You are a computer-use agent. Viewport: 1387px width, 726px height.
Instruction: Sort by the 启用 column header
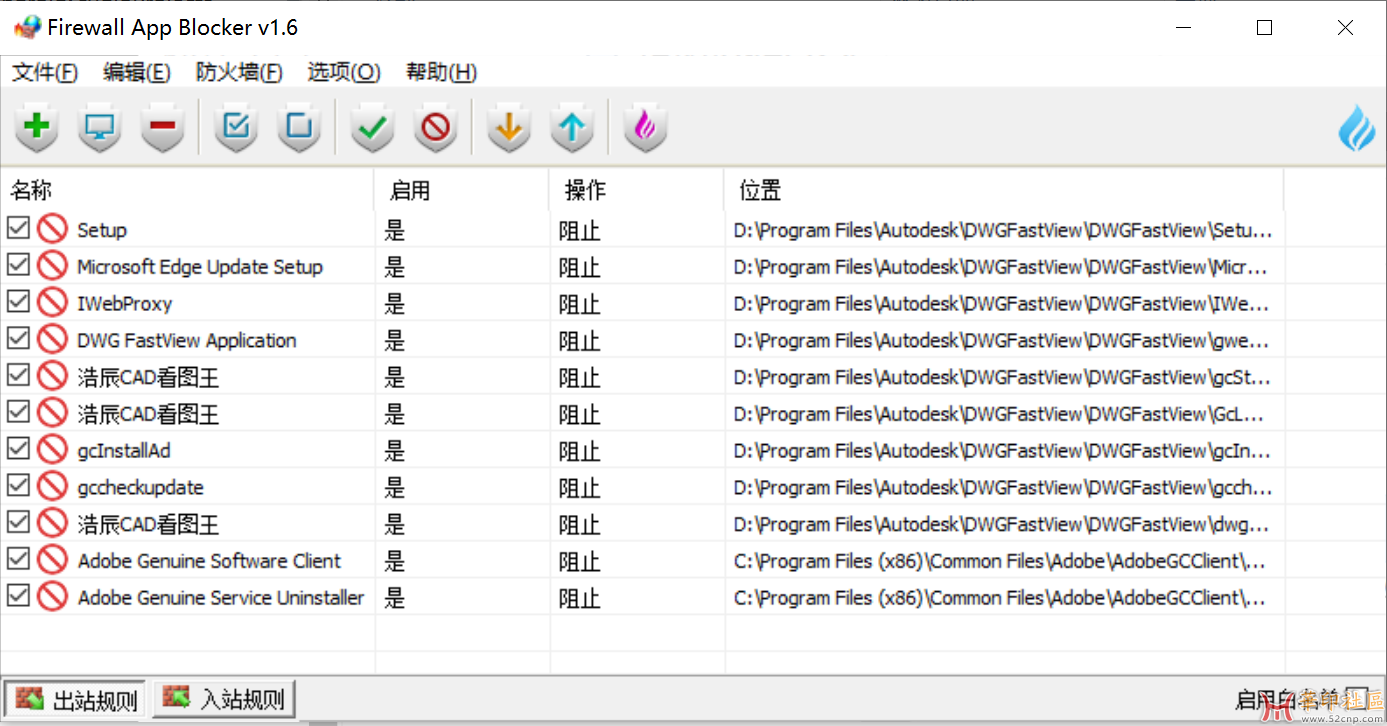pyautogui.click(x=462, y=189)
